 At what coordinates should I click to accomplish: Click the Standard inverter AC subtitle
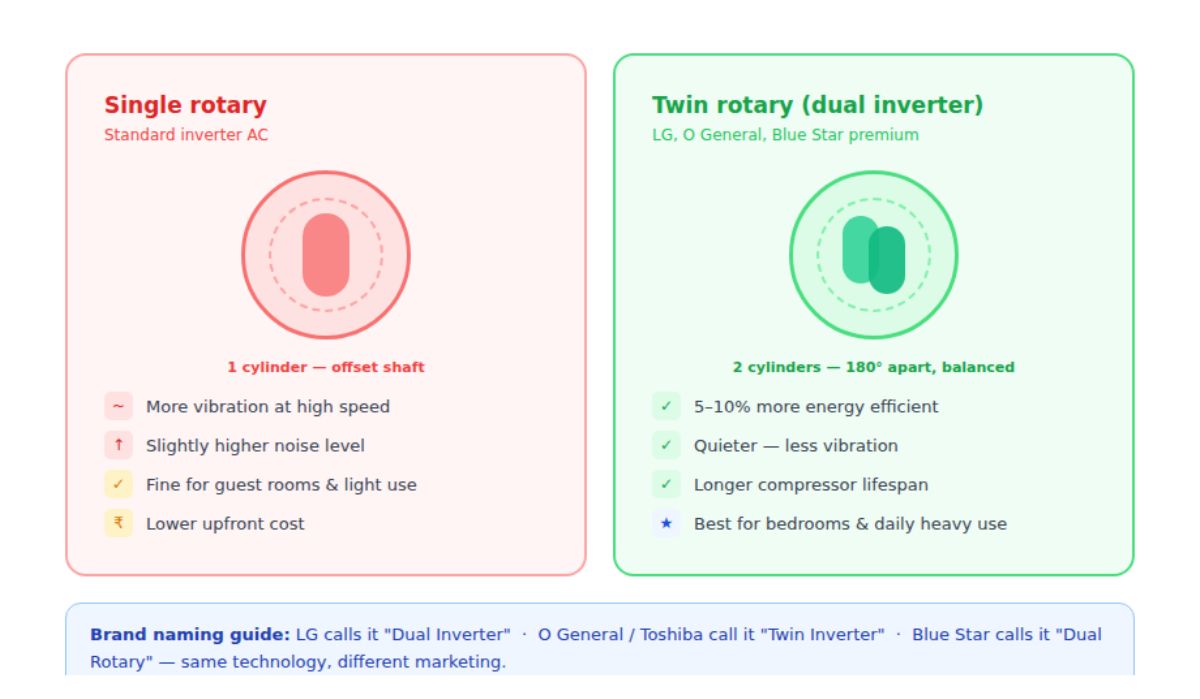pos(186,134)
